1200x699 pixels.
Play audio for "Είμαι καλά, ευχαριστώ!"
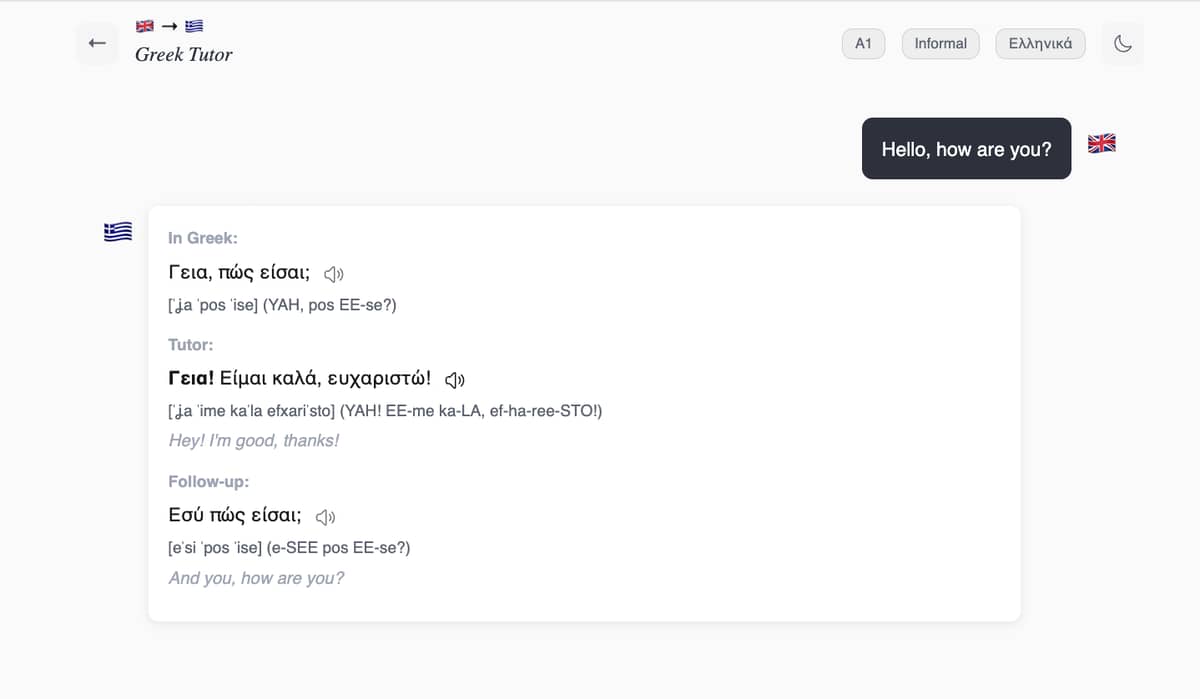pos(455,380)
